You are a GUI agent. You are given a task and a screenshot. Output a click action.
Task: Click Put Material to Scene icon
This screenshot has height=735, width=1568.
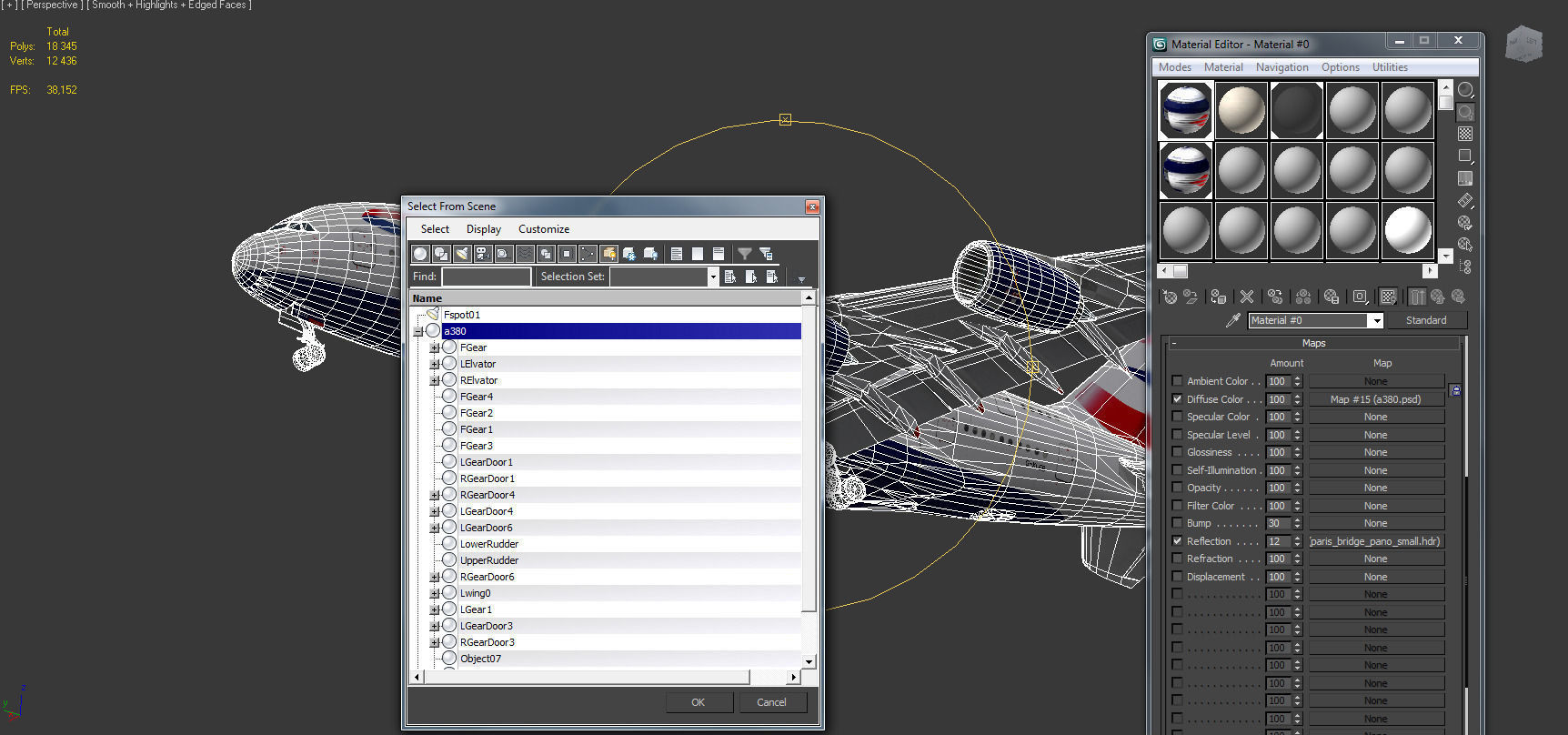pyautogui.click(x=1191, y=297)
